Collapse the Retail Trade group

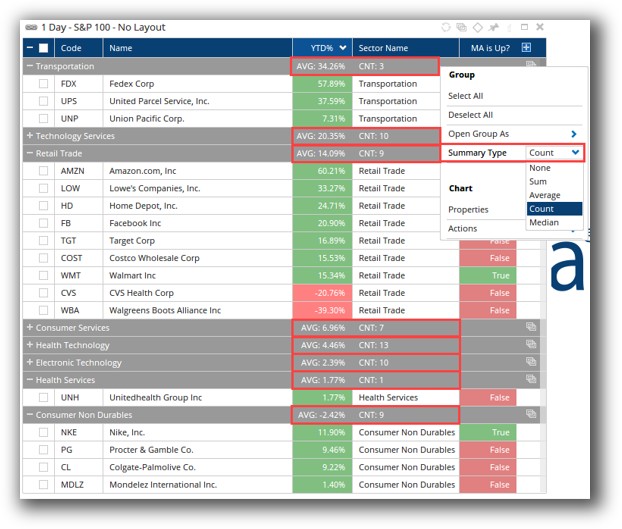[x=30, y=153]
